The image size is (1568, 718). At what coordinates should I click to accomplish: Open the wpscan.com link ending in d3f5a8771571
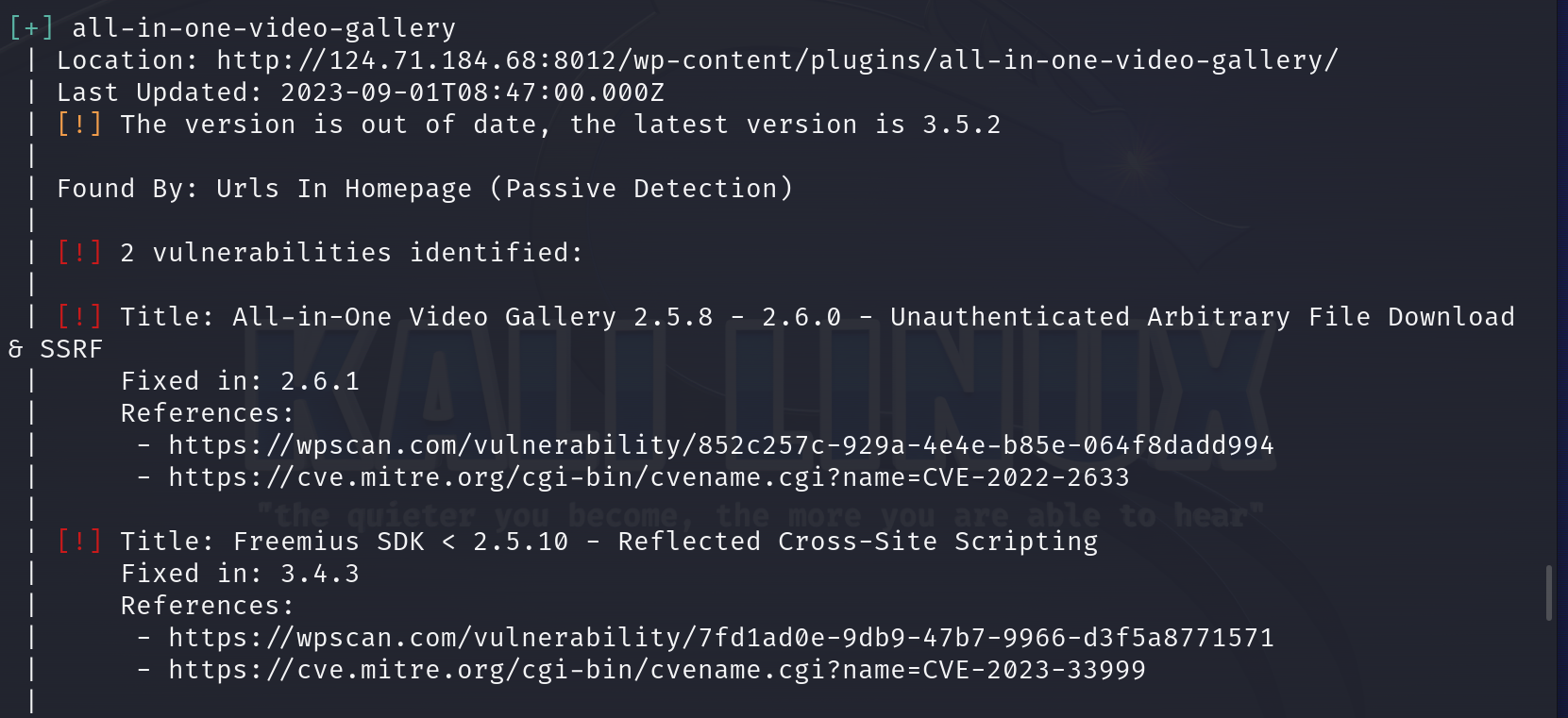(720, 638)
